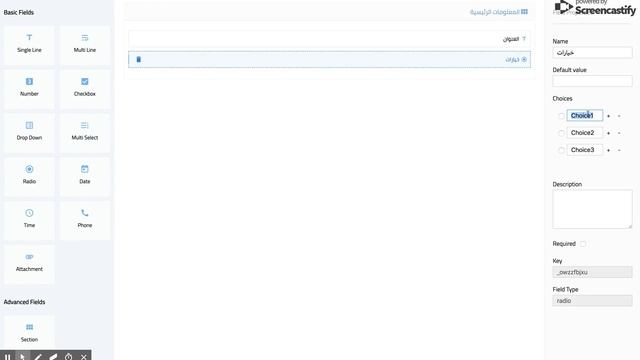The width and height of the screenshot is (640, 360).
Task: Click the Description text area
Action: (x=592, y=209)
